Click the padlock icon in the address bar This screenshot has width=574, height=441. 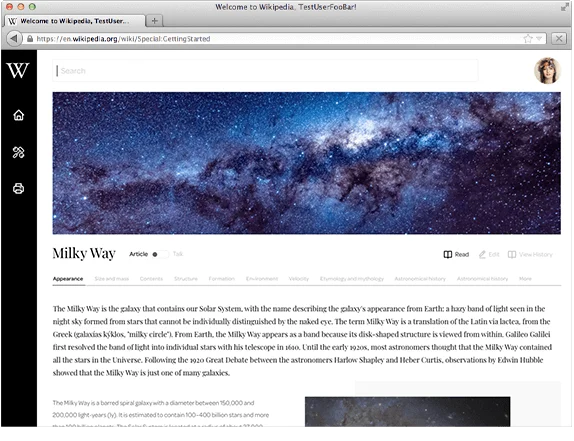point(30,39)
